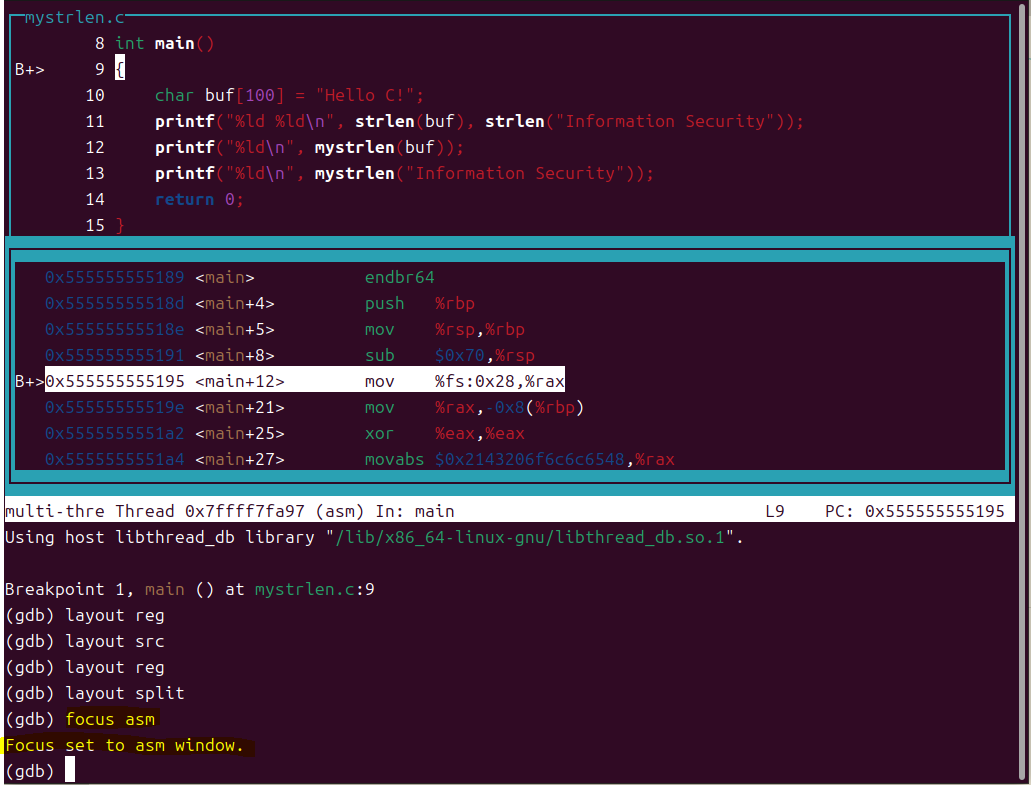Select asm row 'mov %rsp,%rbp' at main+5

285,329
